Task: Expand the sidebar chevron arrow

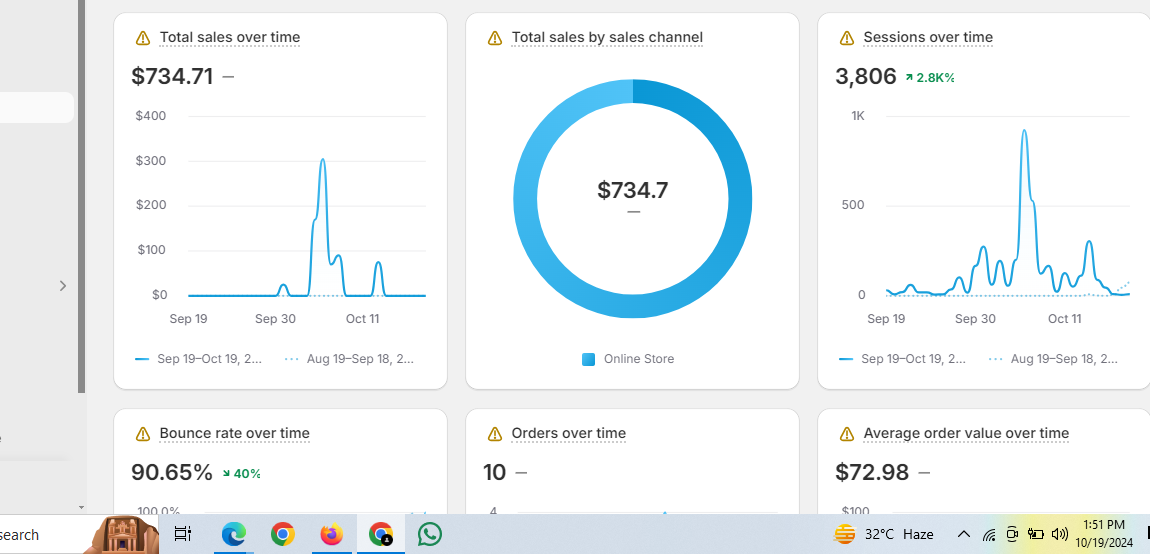Action: click(x=63, y=286)
